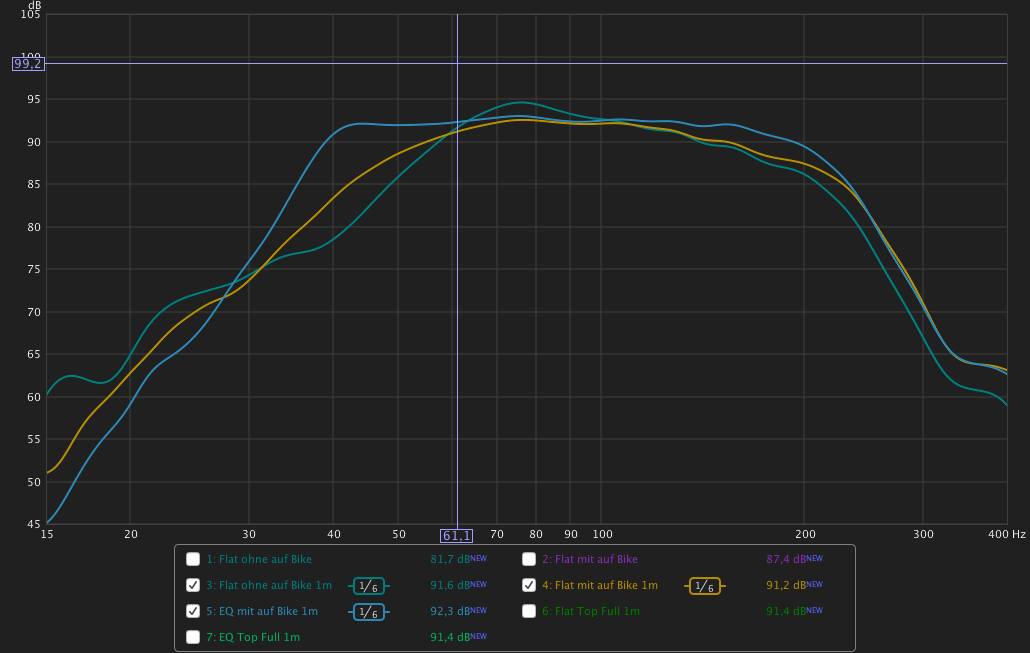The image size is (1030, 653).
Task: Hide trace 4: Flat mit auf Bike 1m
Action: click(529, 585)
